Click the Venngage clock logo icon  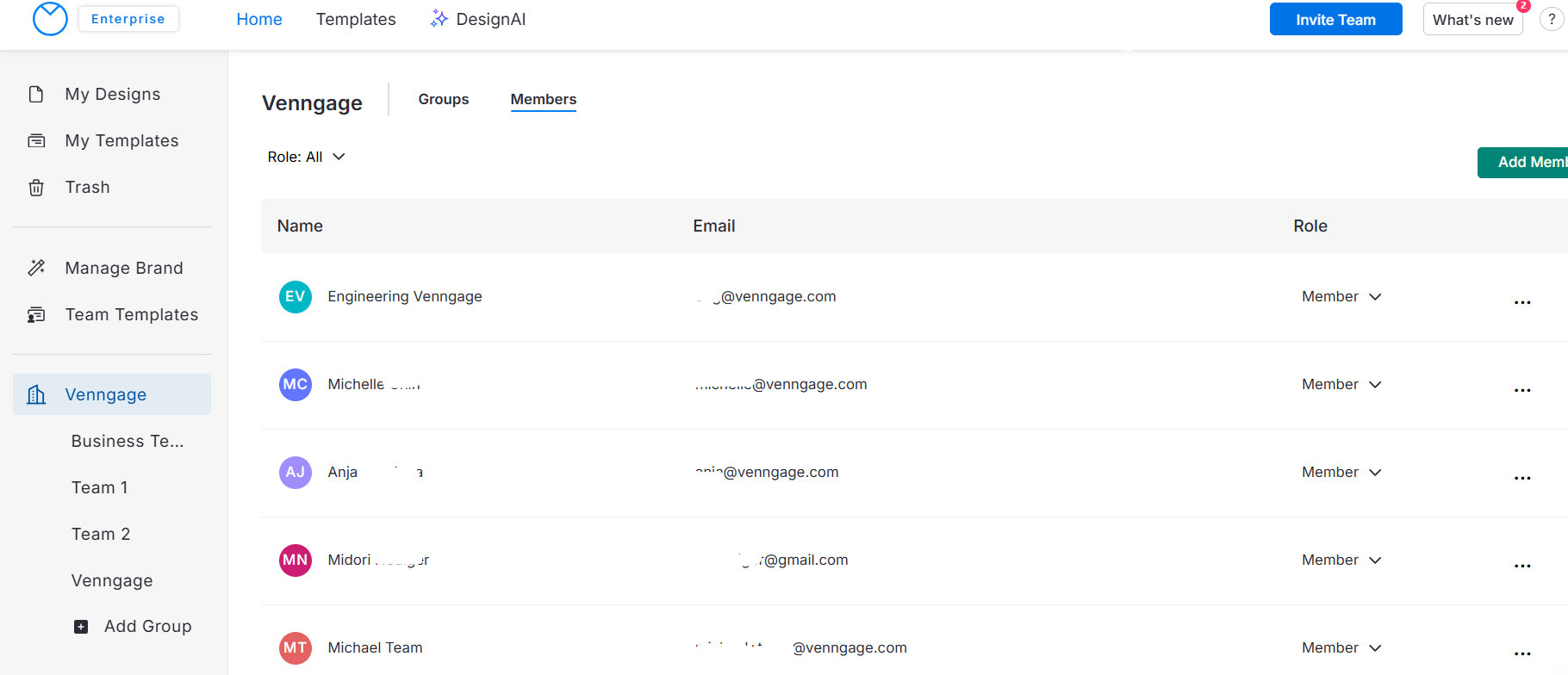tap(50, 19)
